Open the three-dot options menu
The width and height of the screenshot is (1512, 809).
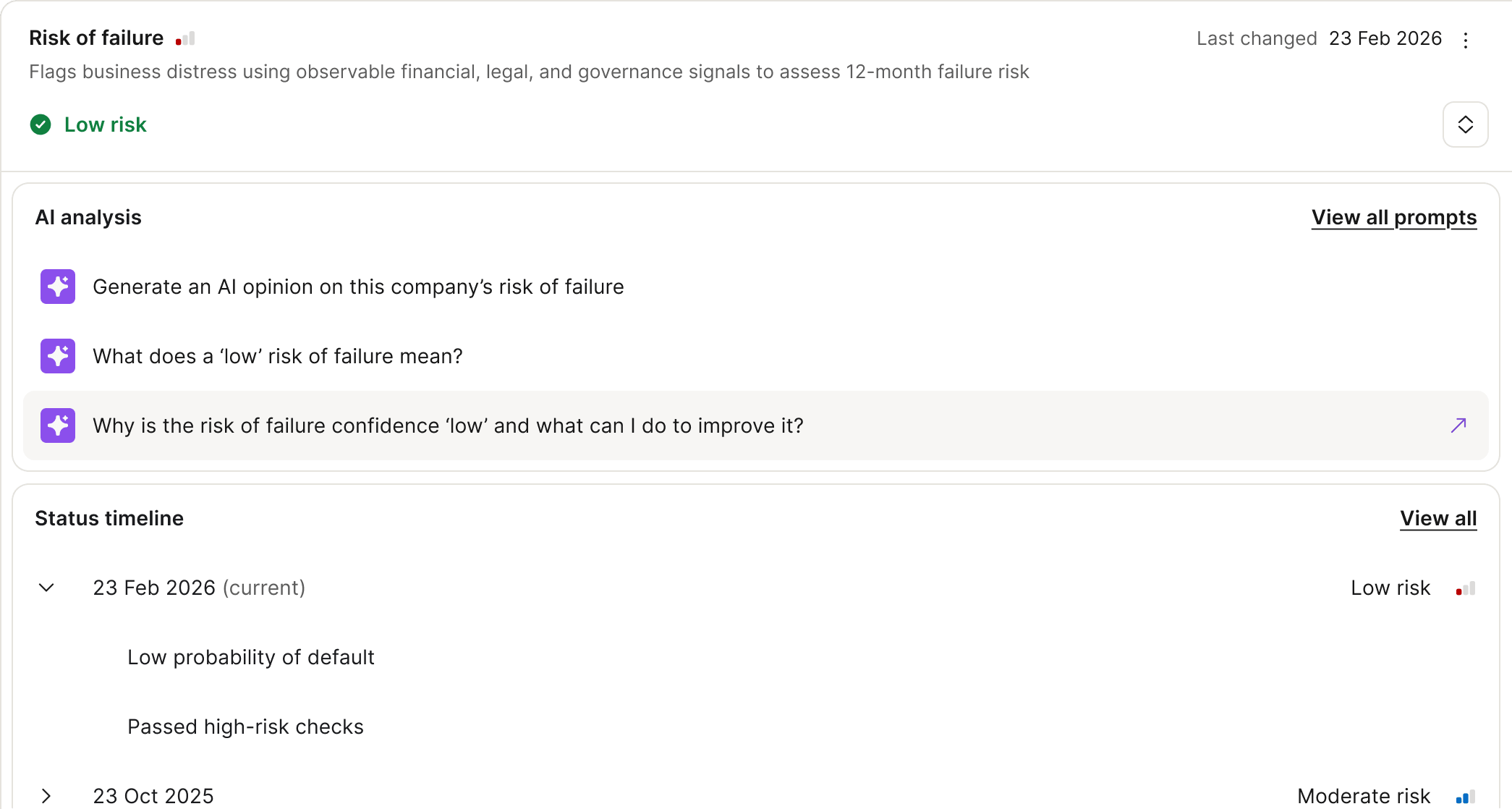(x=1466, y=40)
